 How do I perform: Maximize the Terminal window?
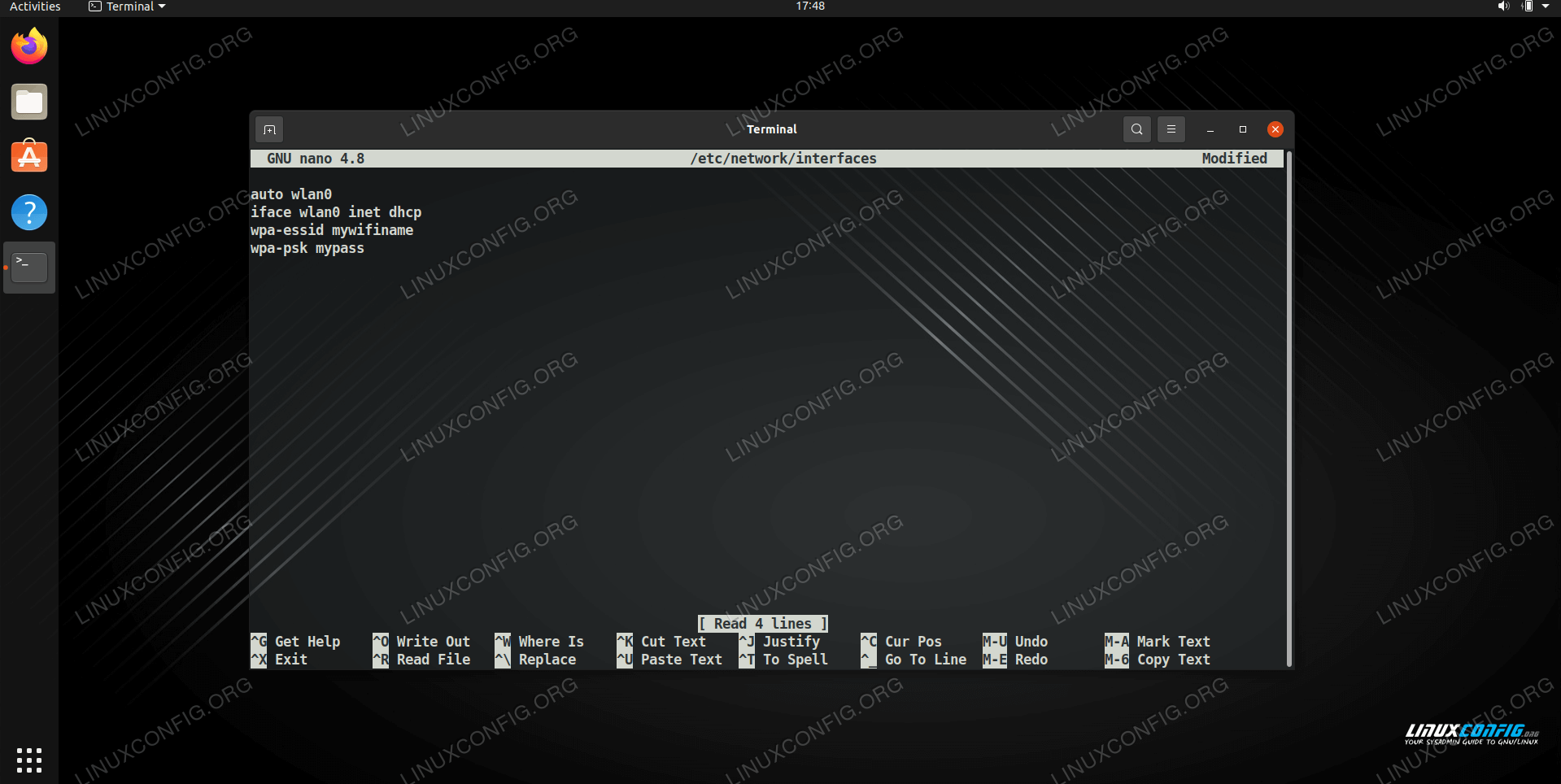(1242, 129)
